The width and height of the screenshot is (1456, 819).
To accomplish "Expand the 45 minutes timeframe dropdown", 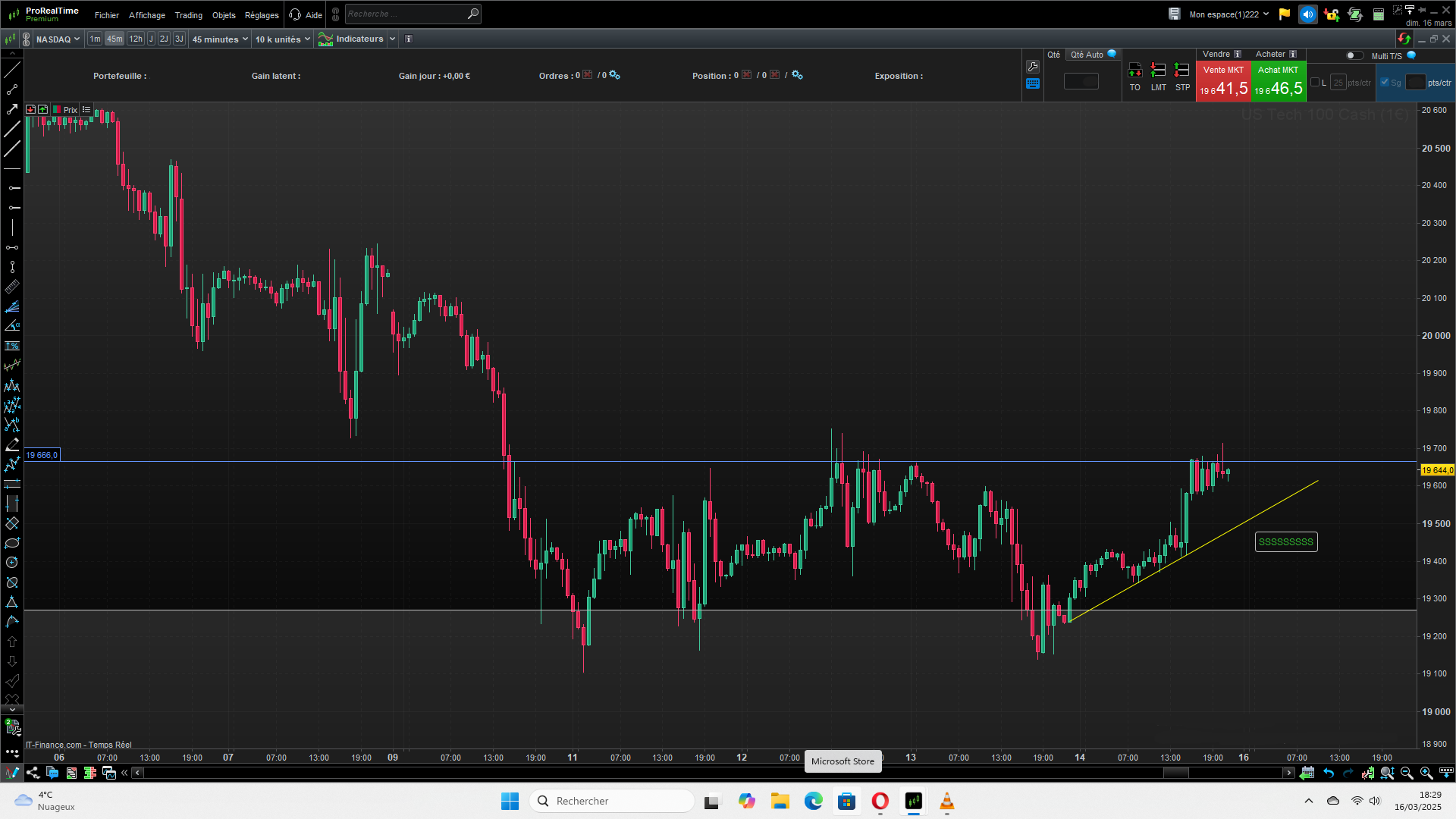I will pos(220,39).
